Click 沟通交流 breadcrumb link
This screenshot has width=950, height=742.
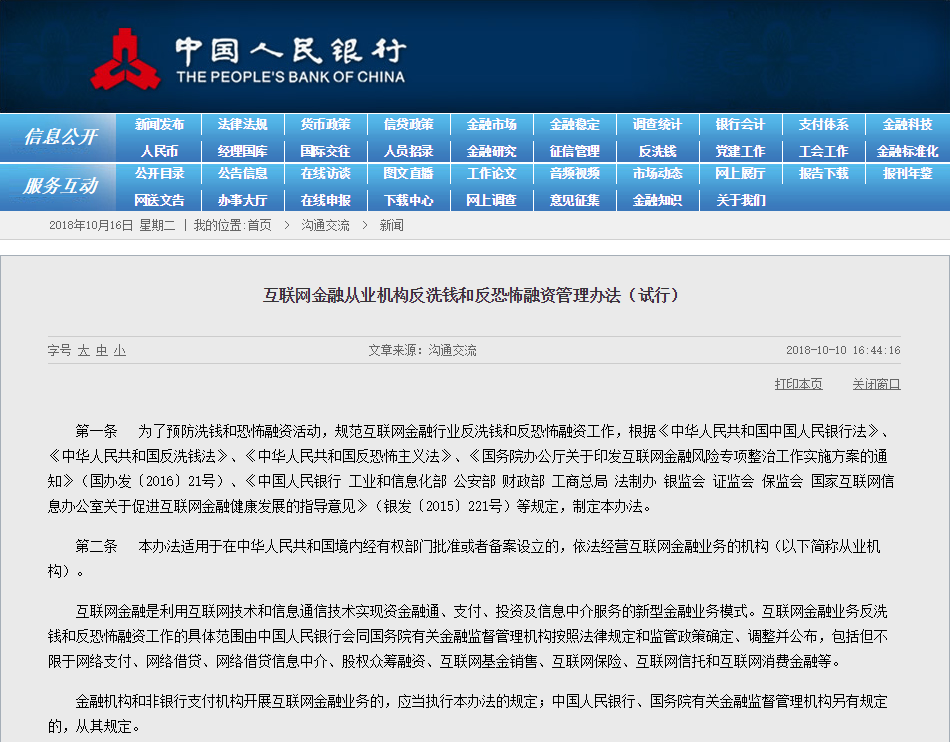[x=325, y=225]
